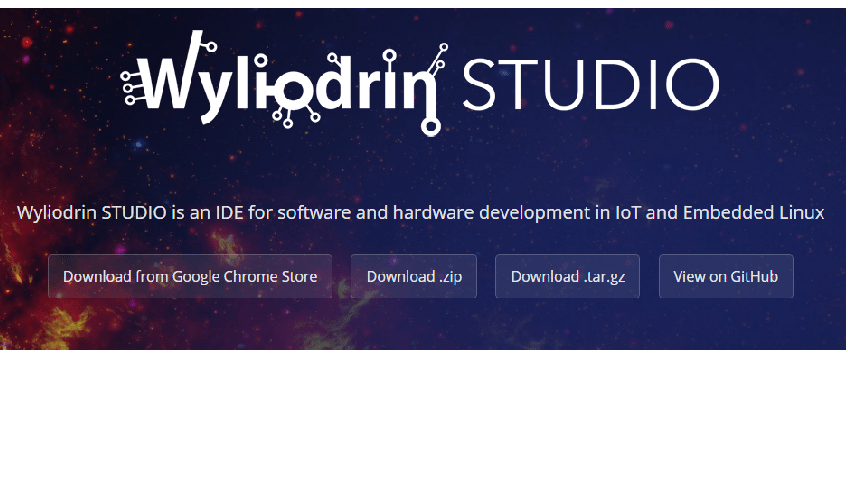This screenshot has height=480, width=848.
Task: Click the Download .zip button
Action: coord(414,276)
